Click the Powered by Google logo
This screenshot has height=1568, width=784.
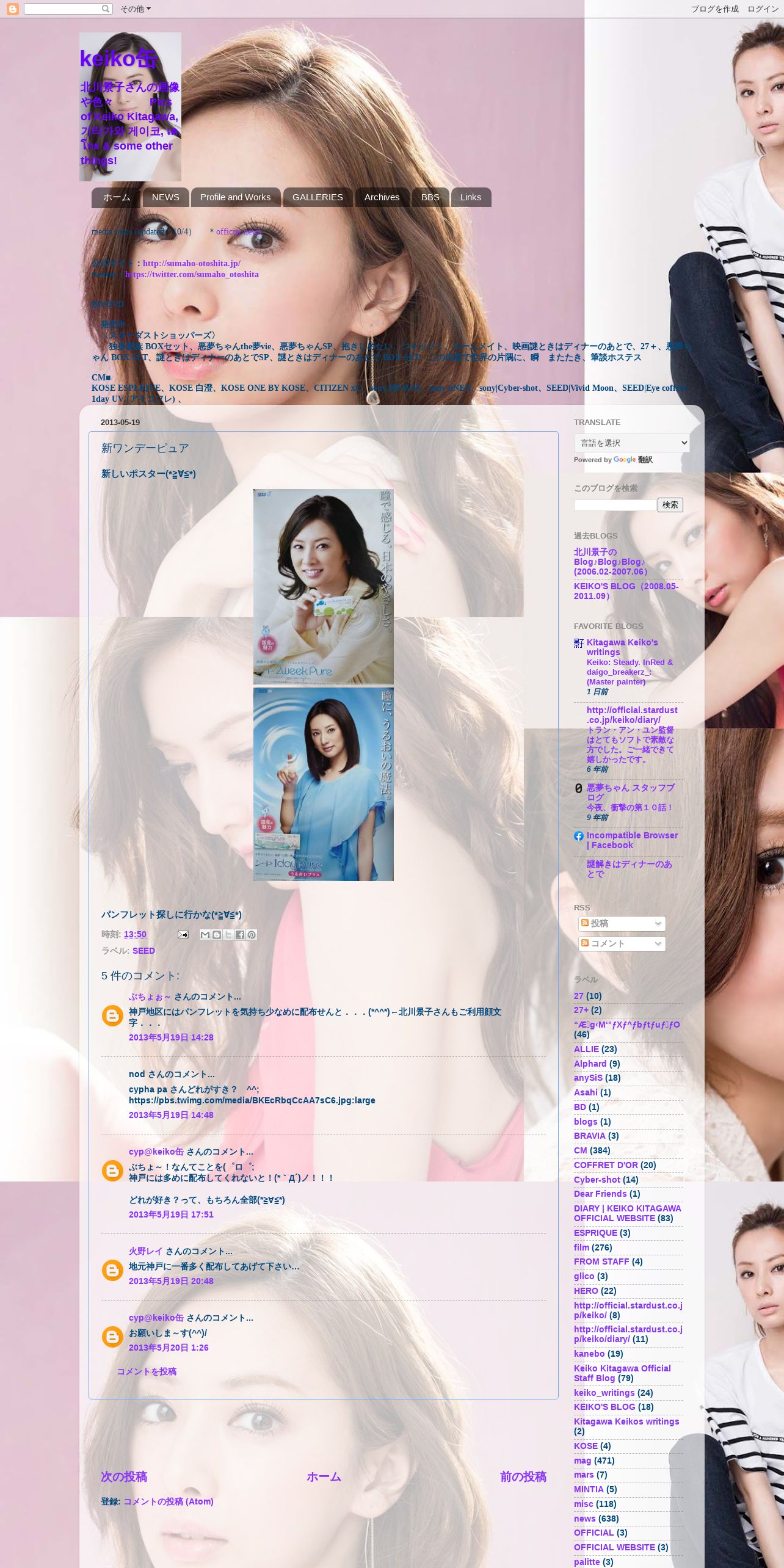[x=624, y=460]
